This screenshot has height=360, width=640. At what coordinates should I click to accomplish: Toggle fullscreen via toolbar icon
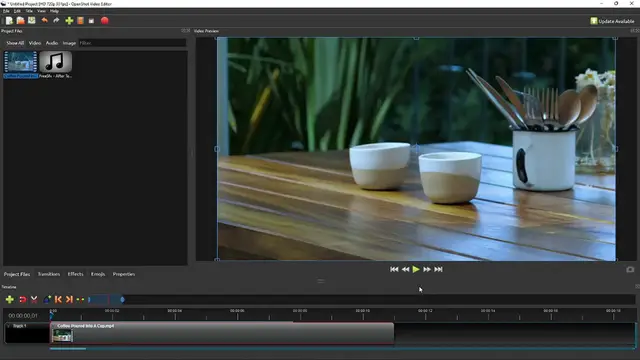[91, 20]
